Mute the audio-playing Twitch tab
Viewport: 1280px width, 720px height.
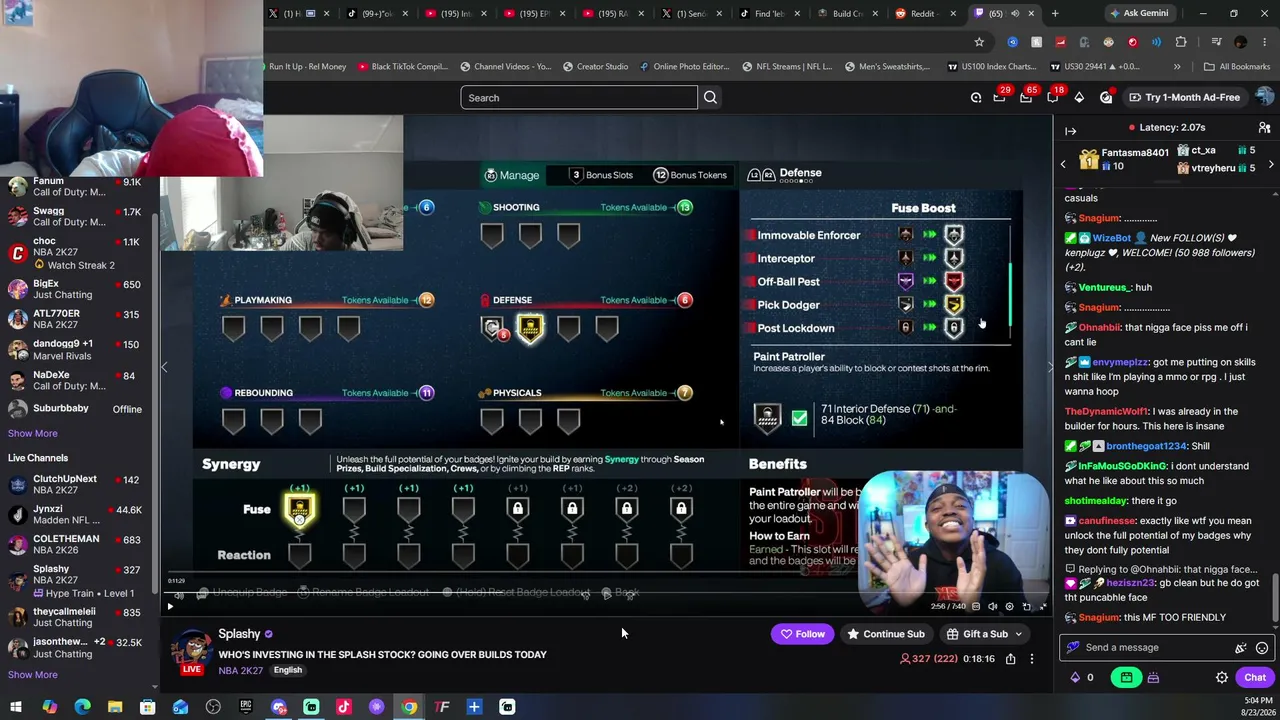(1015, 13)
